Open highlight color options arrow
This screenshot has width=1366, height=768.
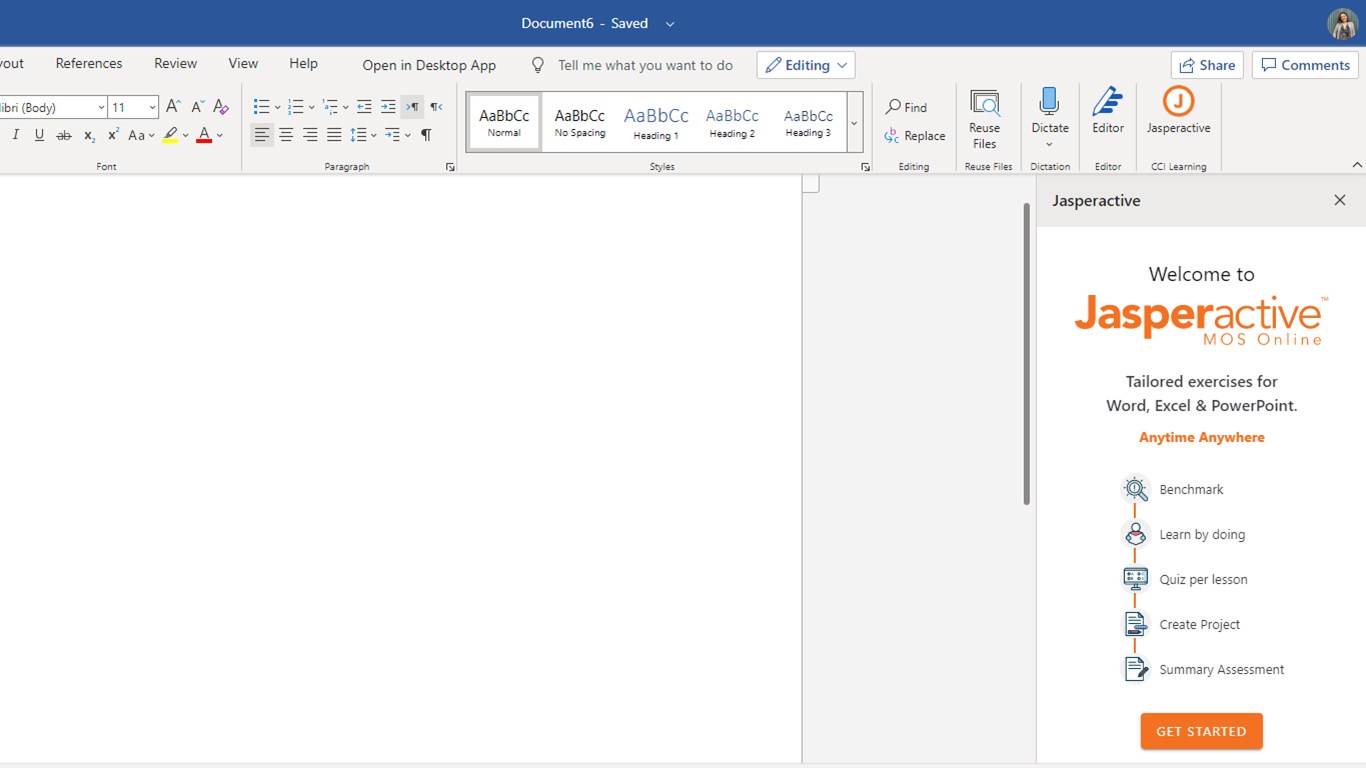coord(185,135)
